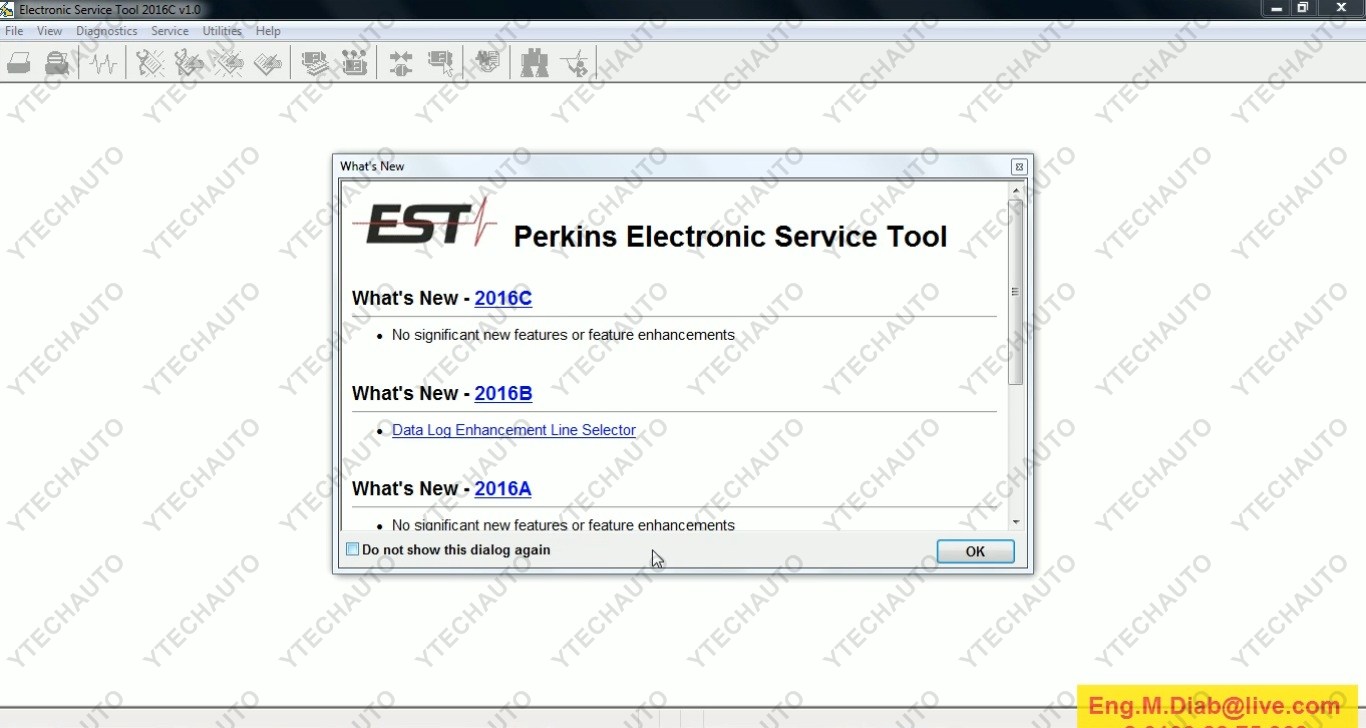Open the 2016A version link
The width and height of the screenshot is (1366, 728).
(503, 488)
